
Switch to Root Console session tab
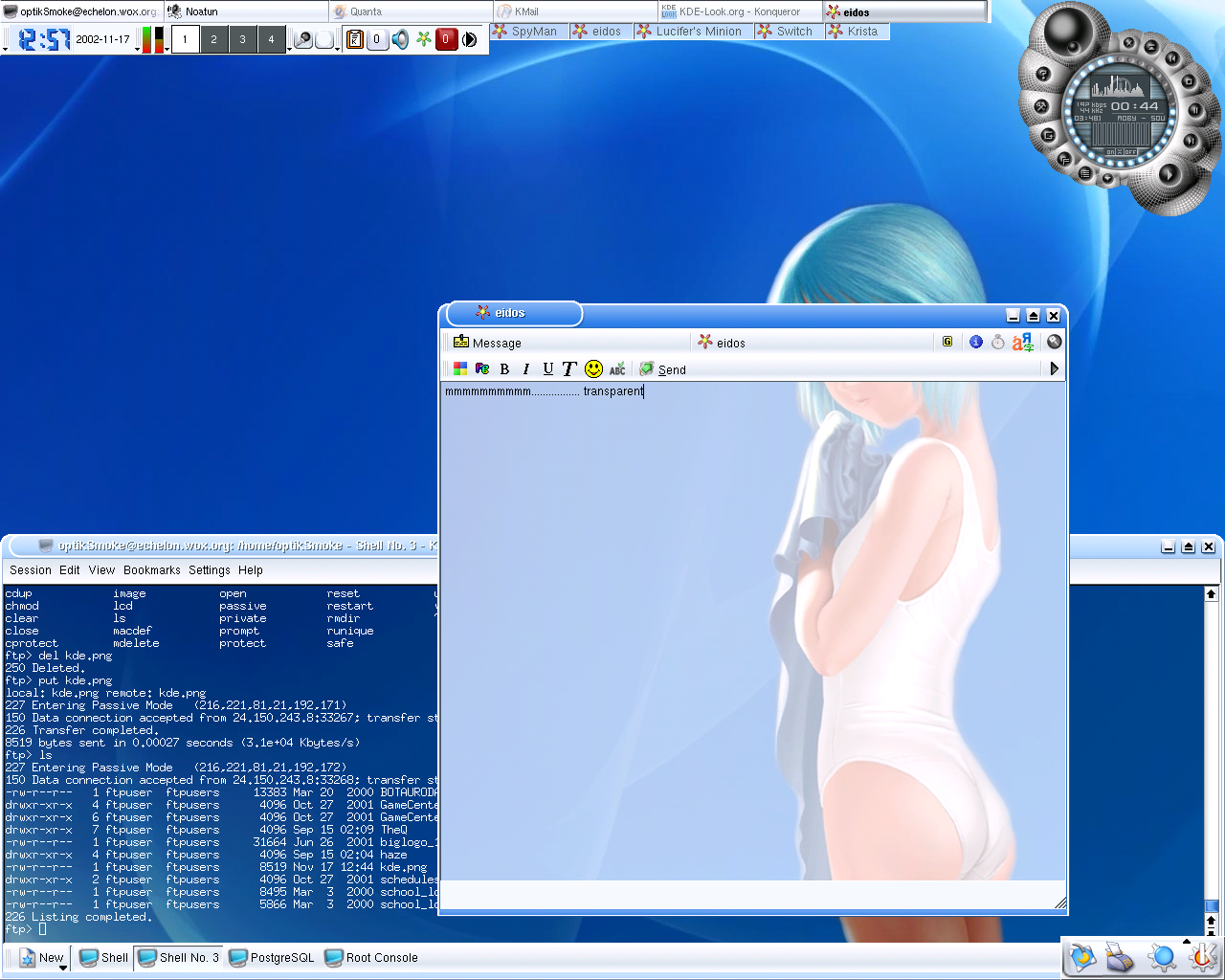371,957
